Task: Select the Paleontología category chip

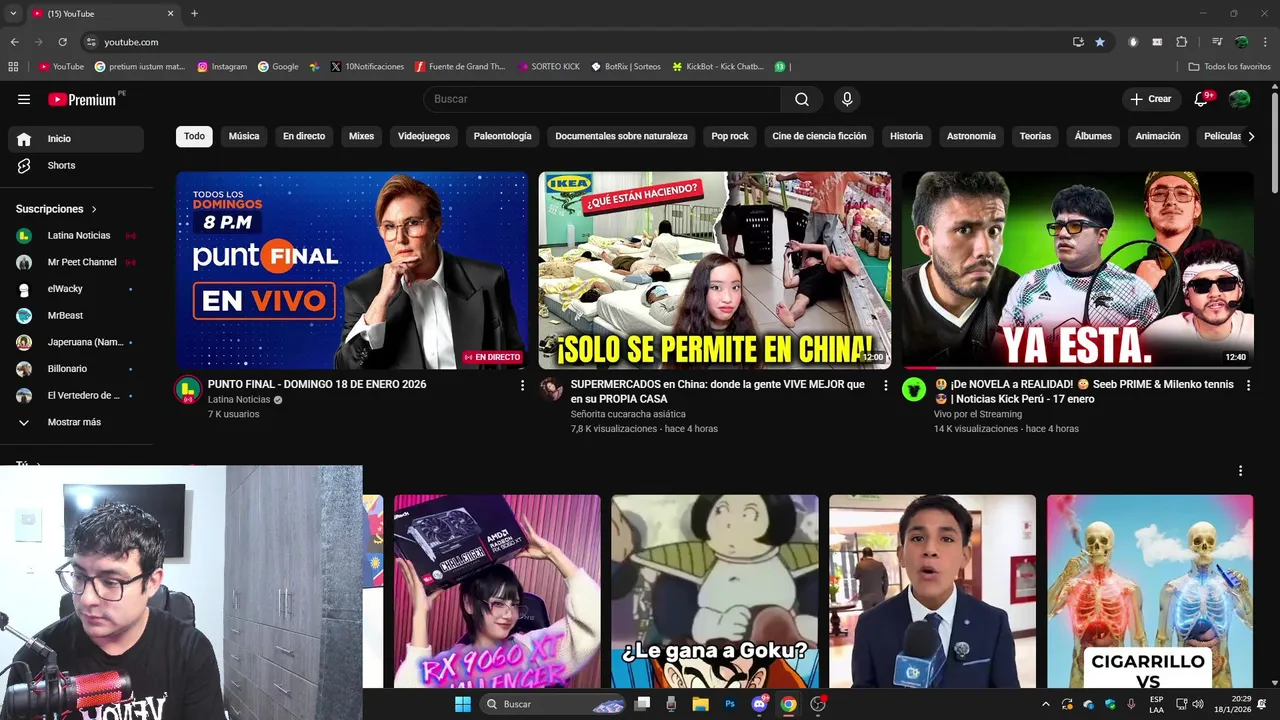Action: [502, 136]
